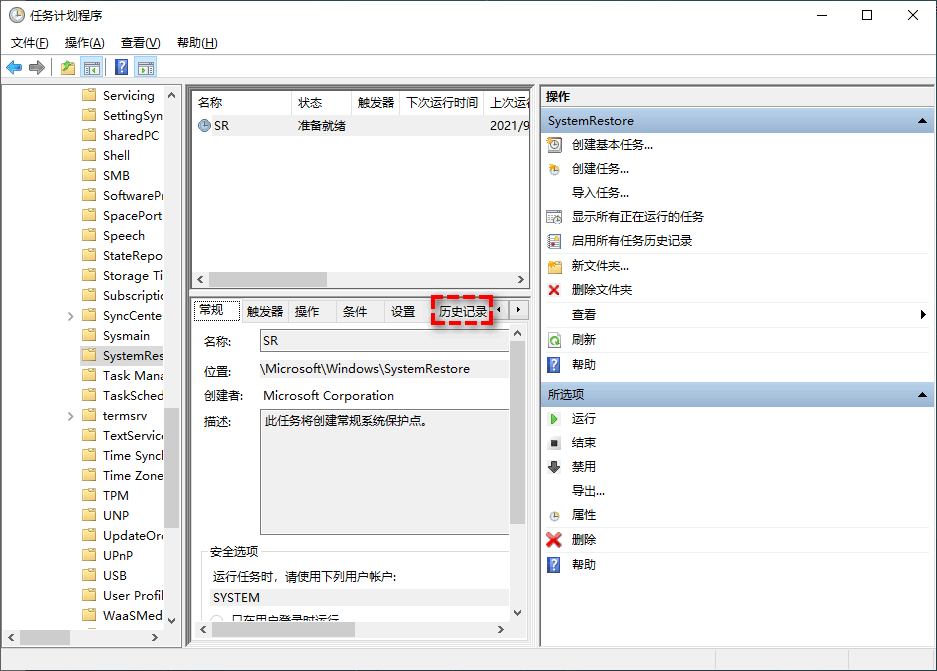Click the 新文件夹 folder icon
The image size is (937, 671).
pos(553,267)
